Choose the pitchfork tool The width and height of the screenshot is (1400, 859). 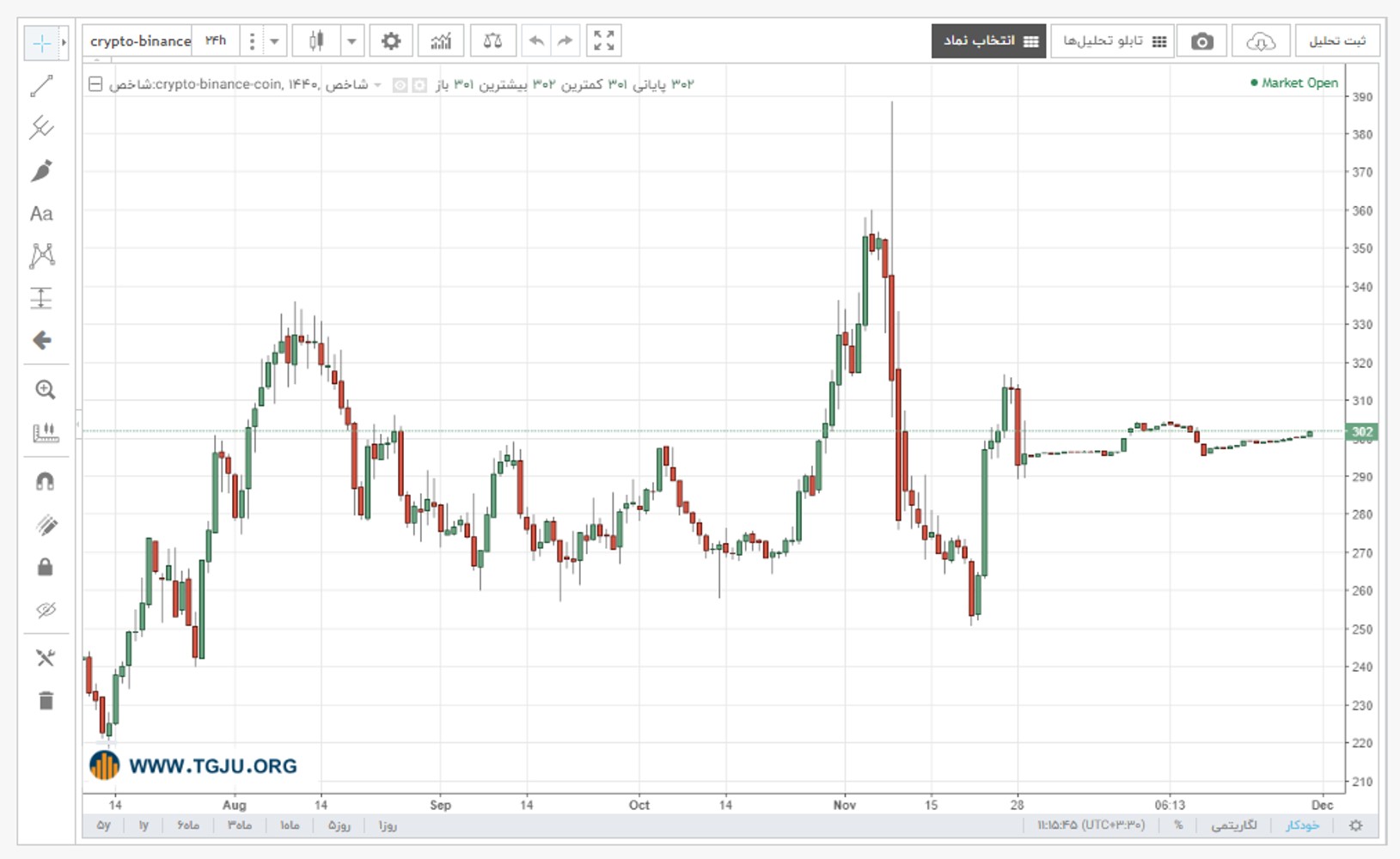point(41,127)
